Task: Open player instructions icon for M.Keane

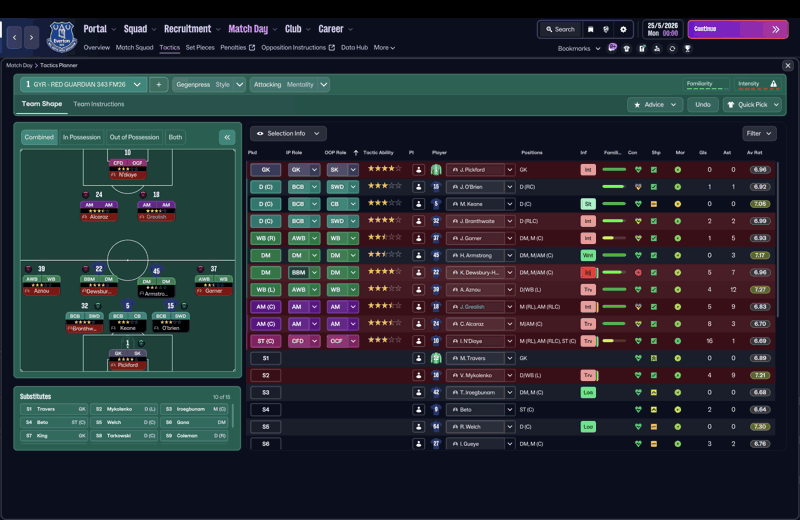Action: 418,204
